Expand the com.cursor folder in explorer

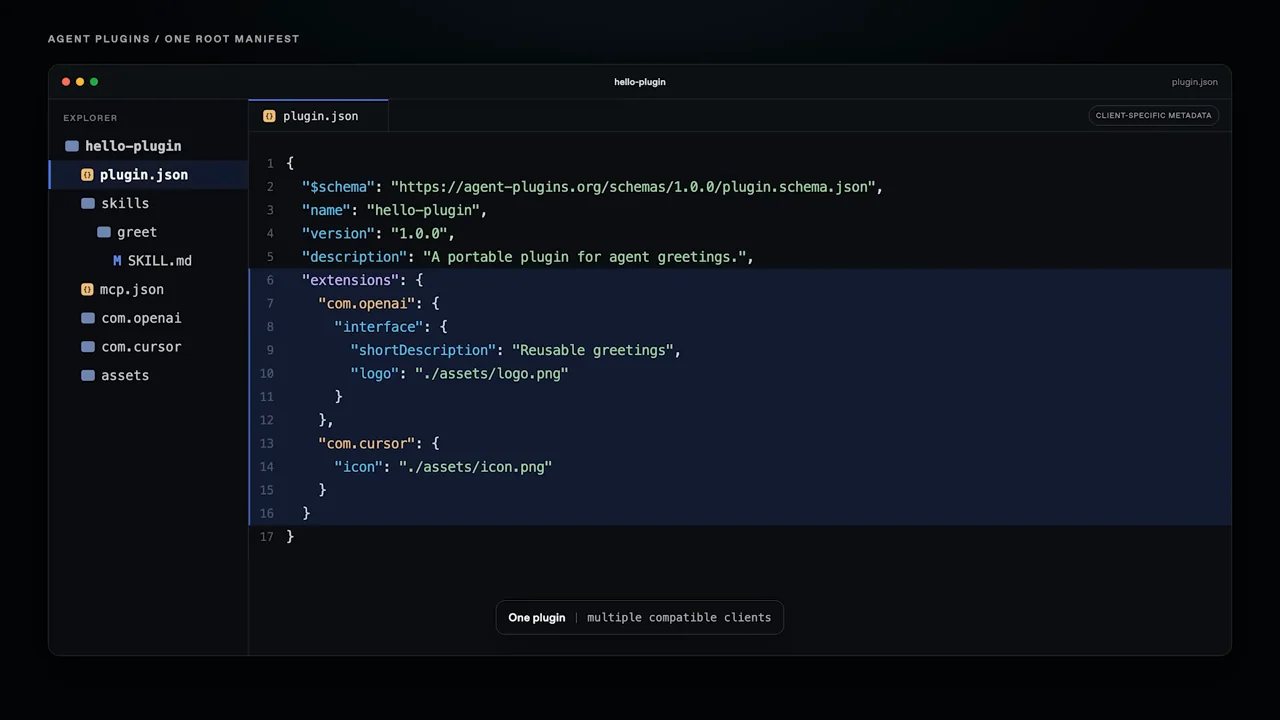(x=148, y=347)
